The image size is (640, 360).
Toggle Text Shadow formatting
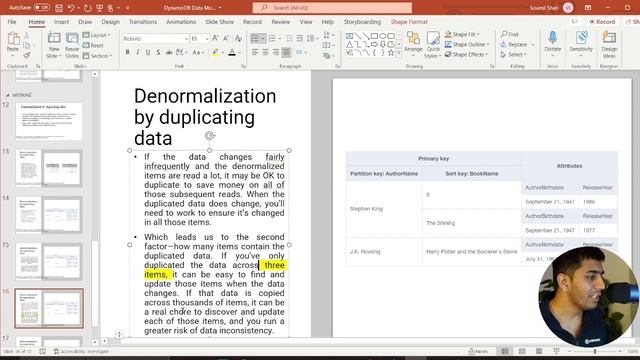coord(158,52)
